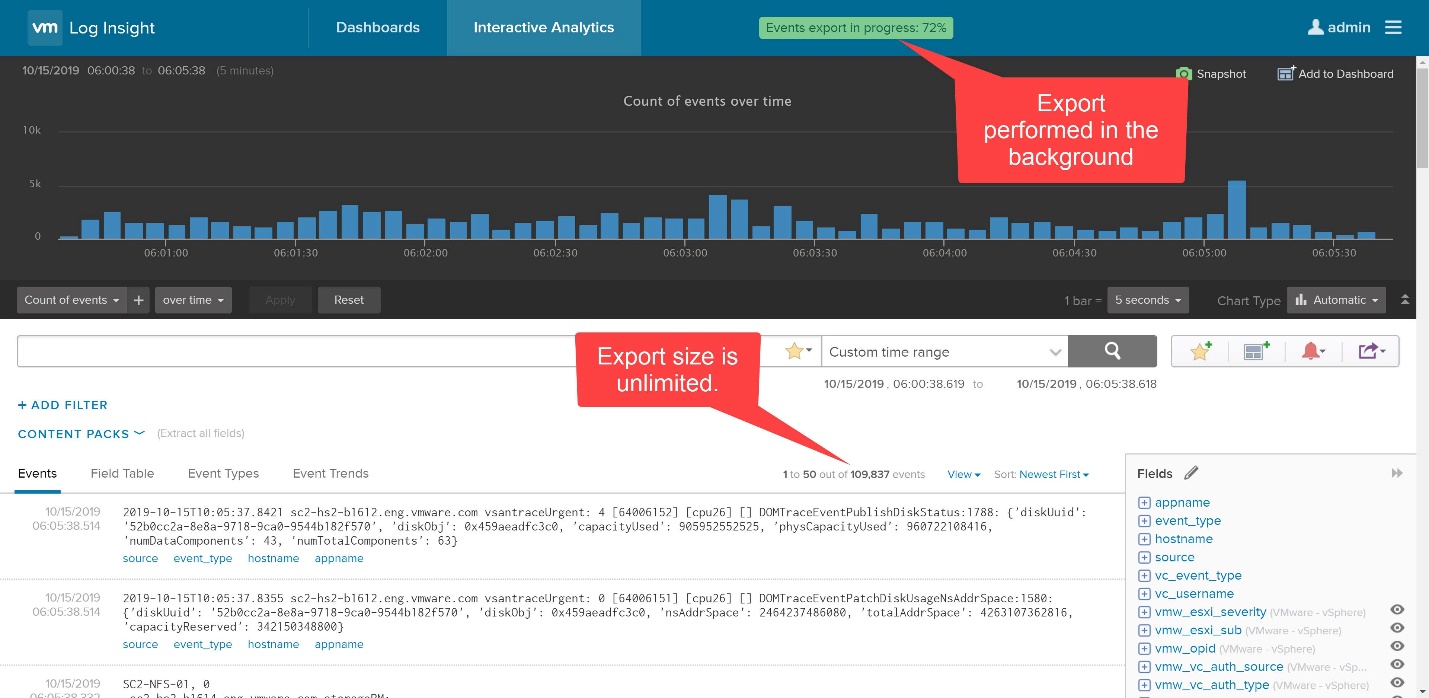The width and height of the screenshot is (1429, 698).
Task: Take a chart Snapshot
Action: (1211, 74)
